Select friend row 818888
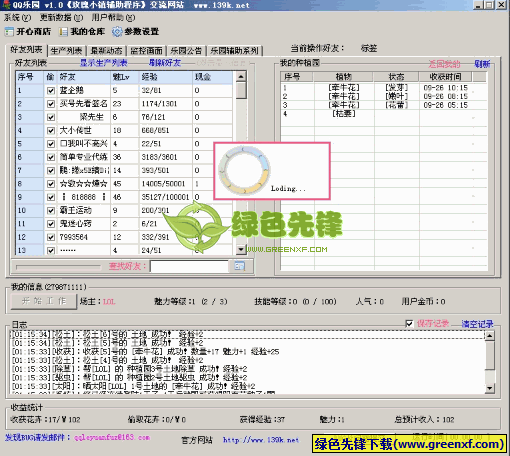 pyautogui.click(x=124, y=197)
